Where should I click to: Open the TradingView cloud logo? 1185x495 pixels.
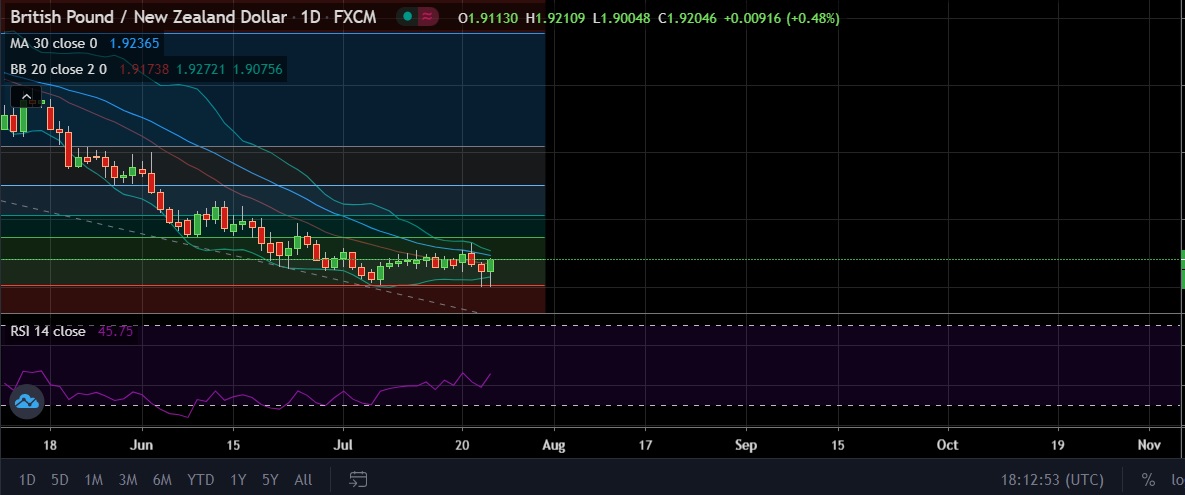[x=26, y=401]
